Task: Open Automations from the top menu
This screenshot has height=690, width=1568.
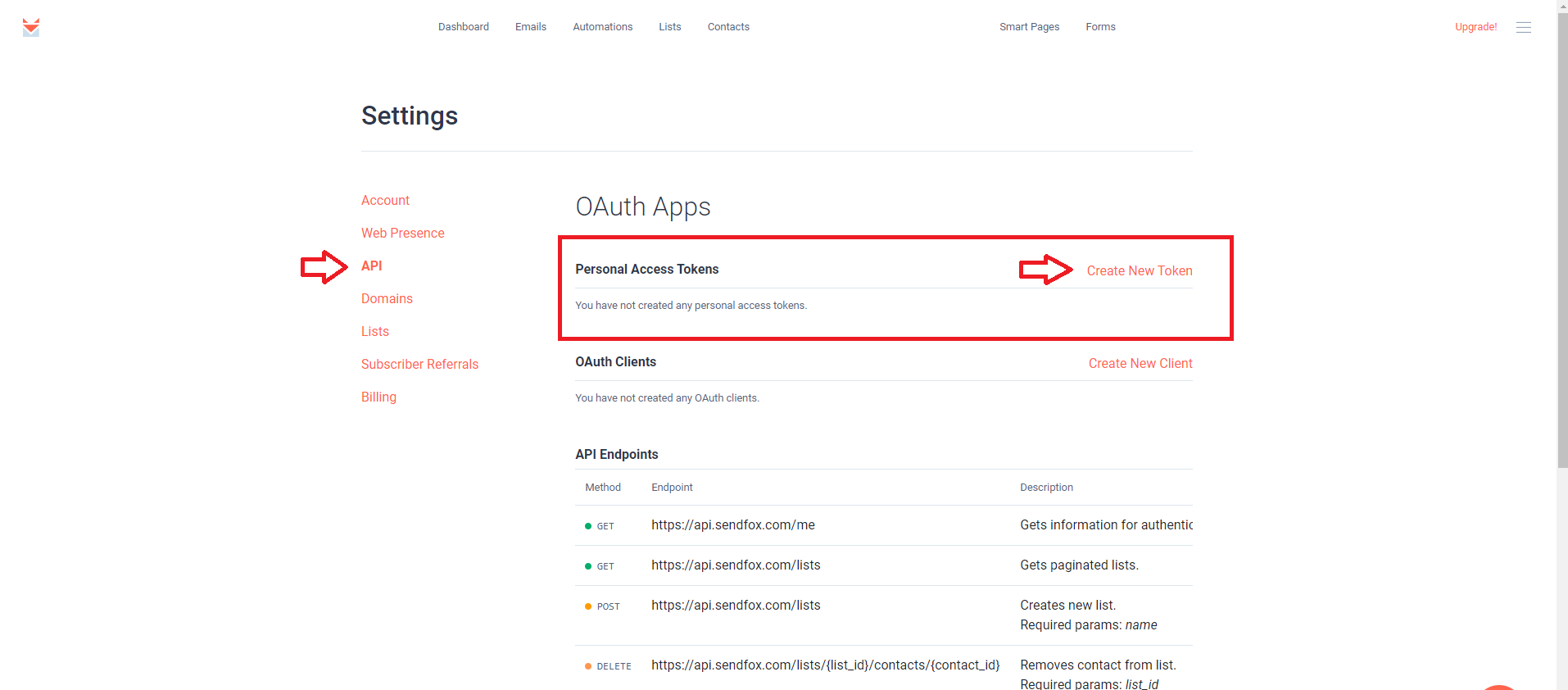Action: click(x=602, y=27)
